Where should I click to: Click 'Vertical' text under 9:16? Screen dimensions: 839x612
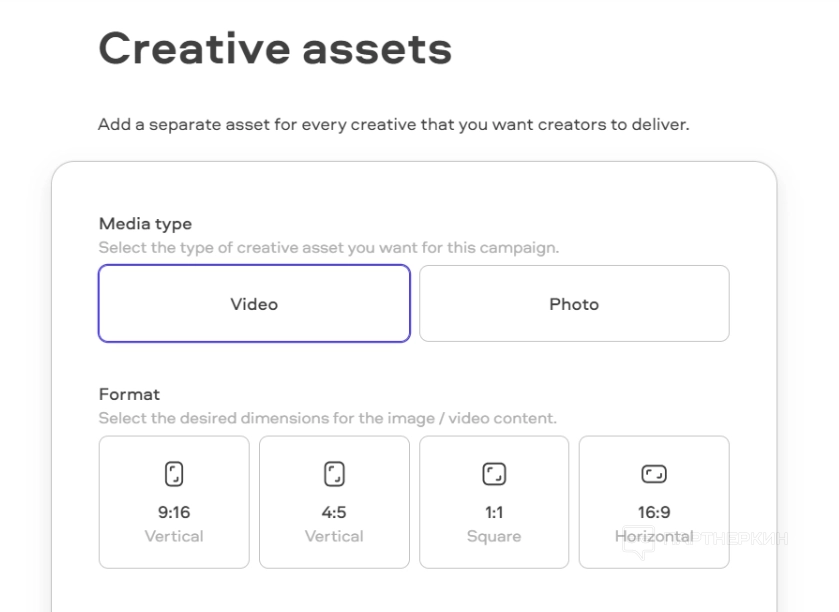tap(174, 536)
